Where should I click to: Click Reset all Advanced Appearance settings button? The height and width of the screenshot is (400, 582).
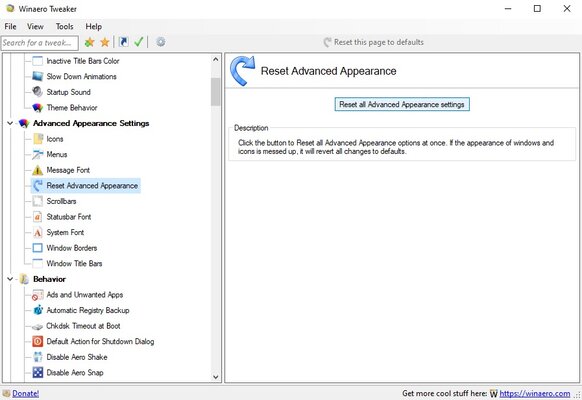pos(402,104)
